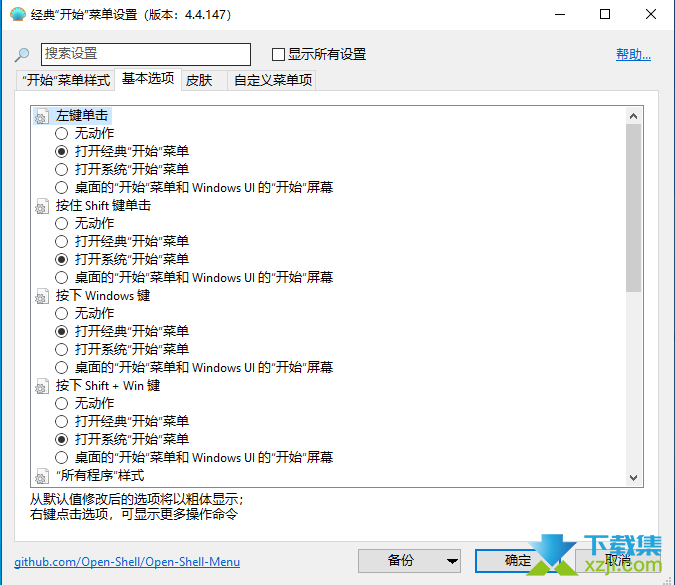675x585 pixels.
Task: Switch to the 皮肤 tab
Action: (x=204, y=80)
